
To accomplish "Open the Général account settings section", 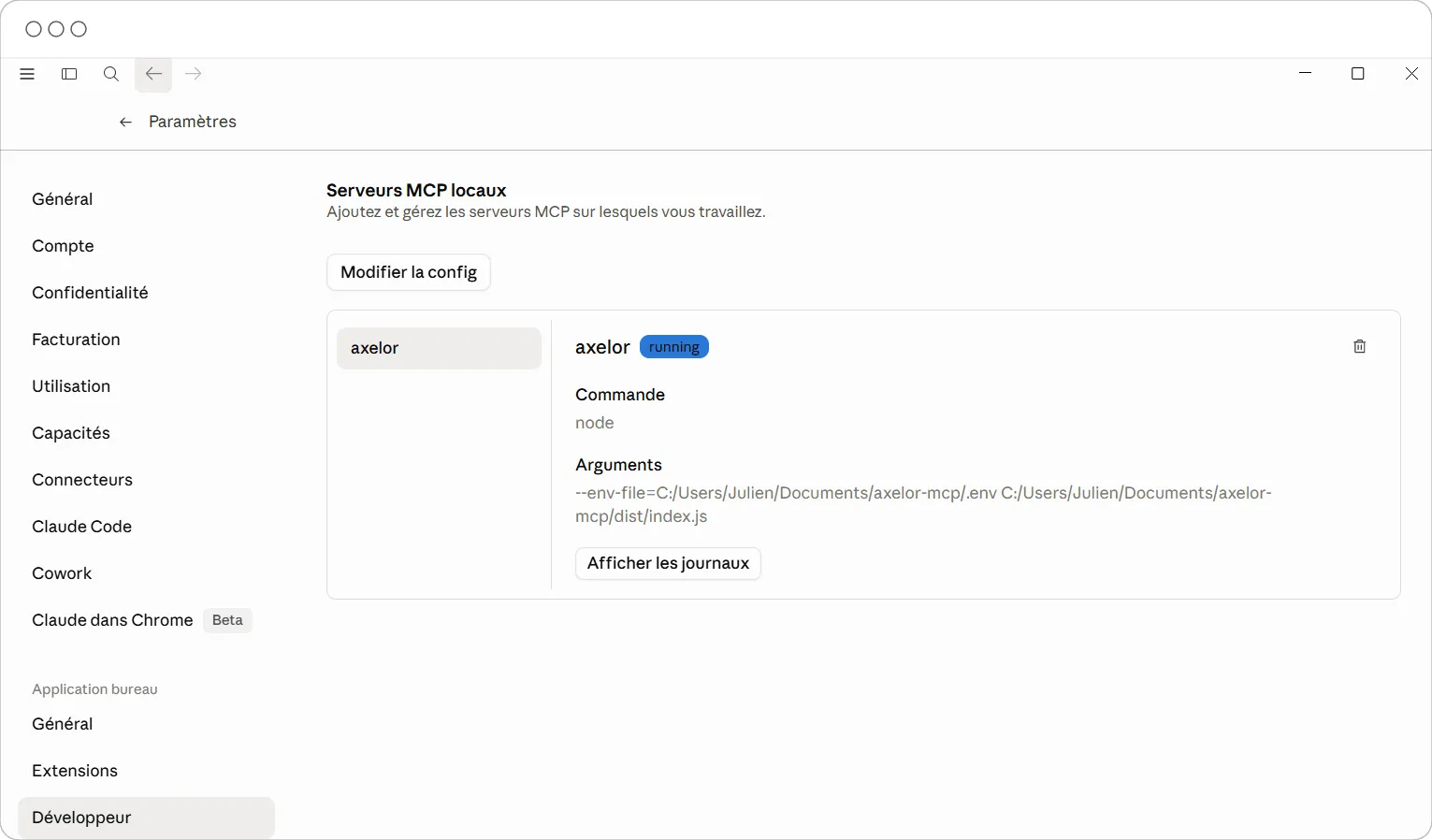I will click(62, 199).
